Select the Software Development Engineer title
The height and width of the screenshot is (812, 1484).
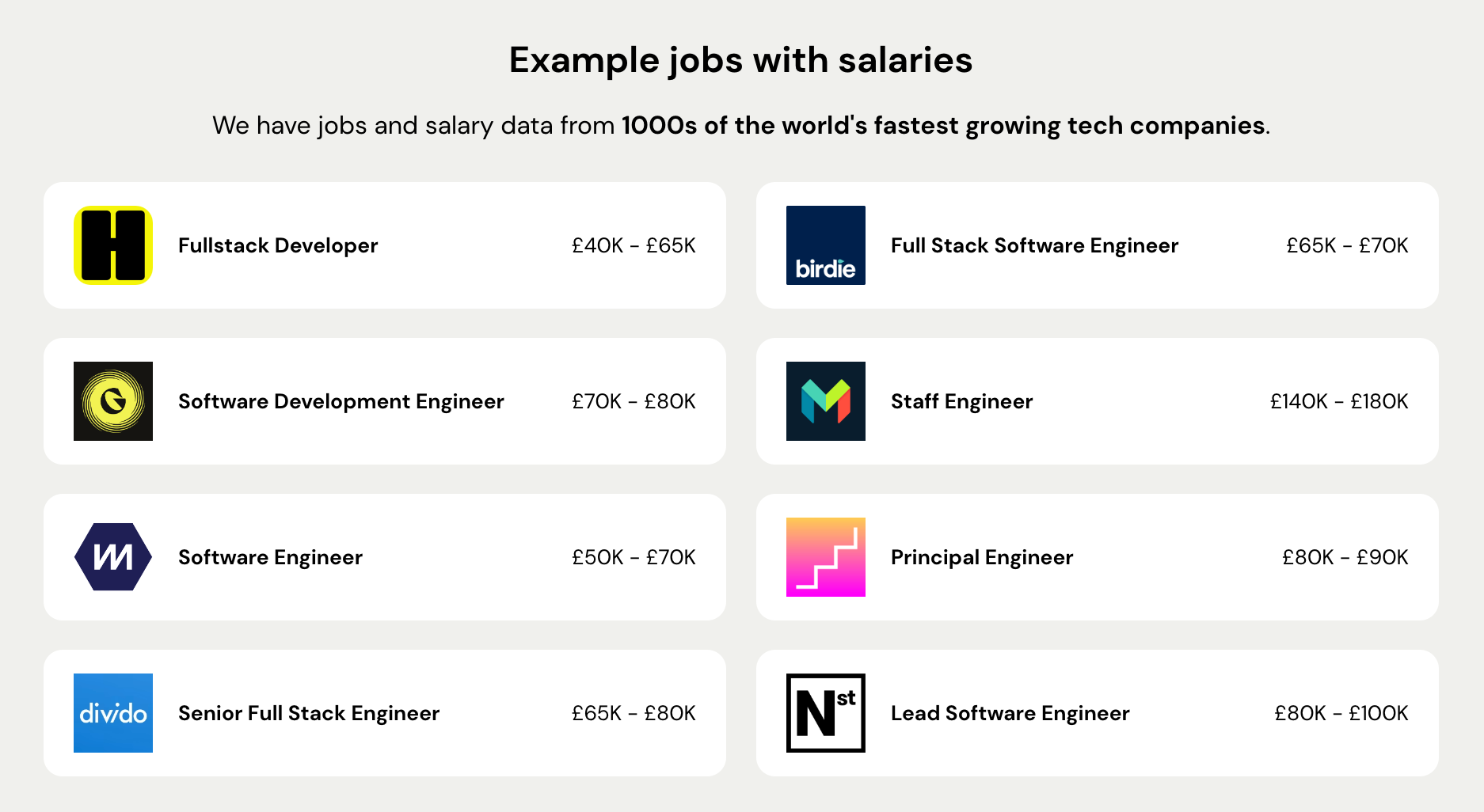pos(341,401)
